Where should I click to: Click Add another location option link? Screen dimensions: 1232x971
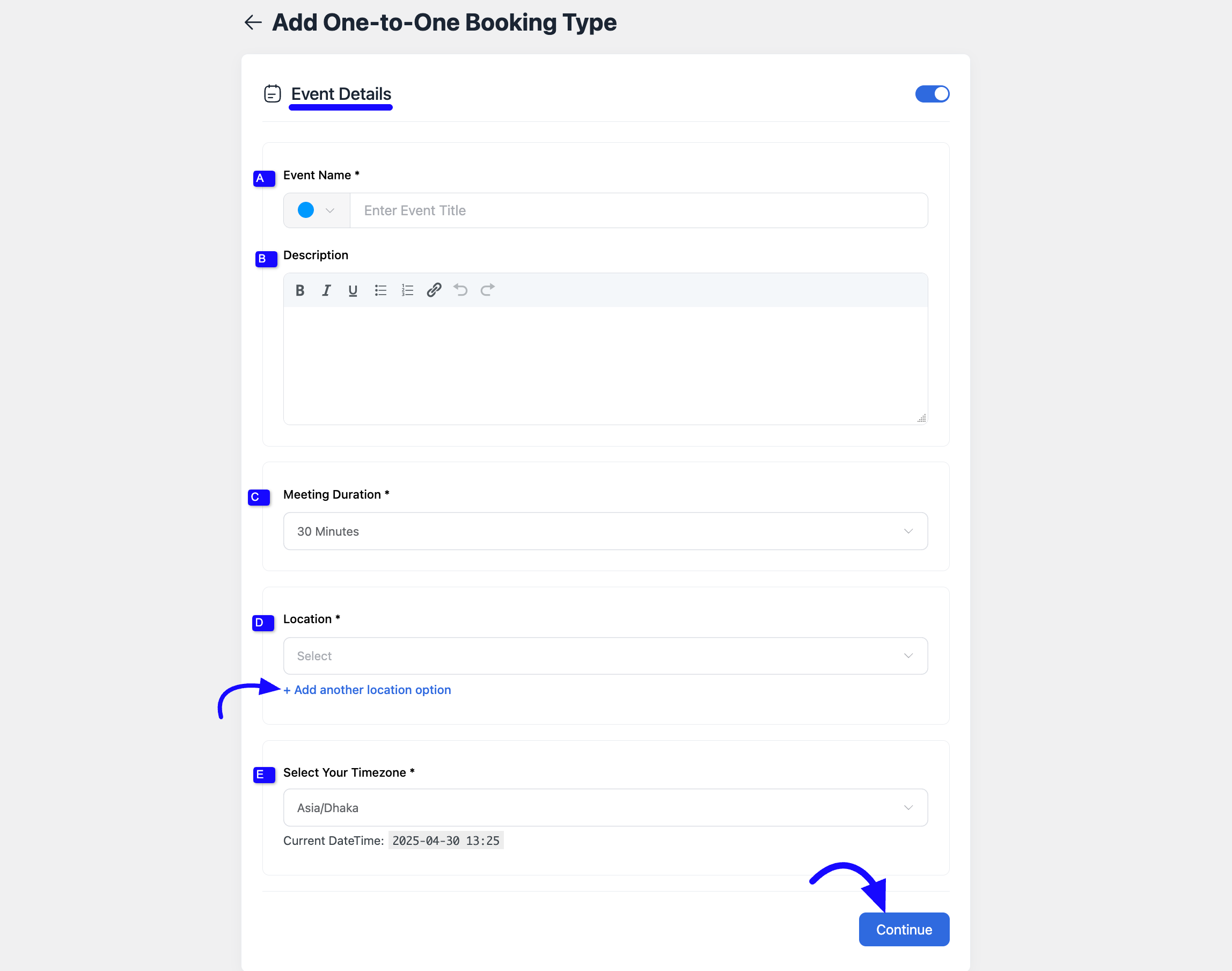(x=367, y=690)
